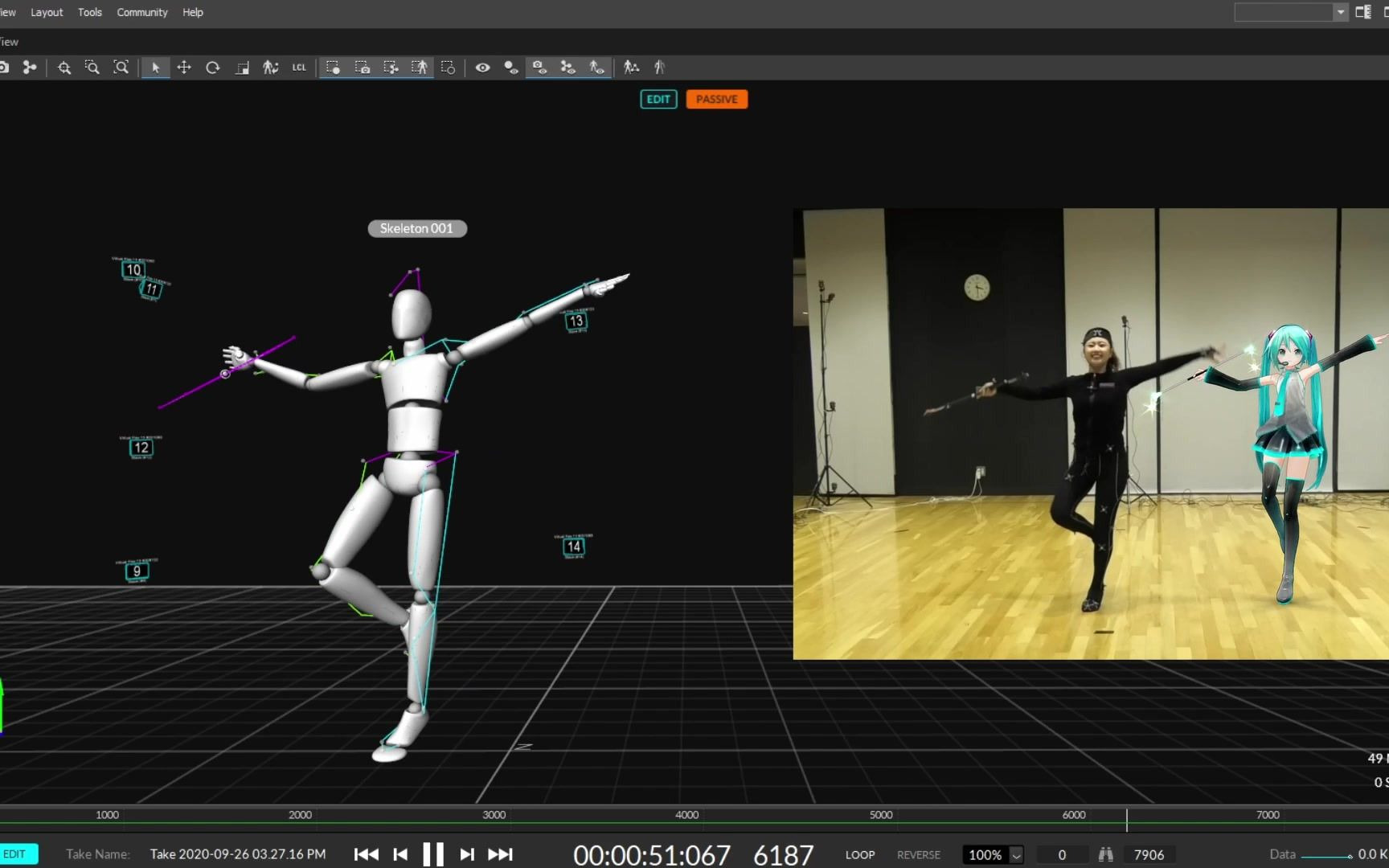Open the Community menu
This screenshot has height=868, width=1389.
(142, 12)
